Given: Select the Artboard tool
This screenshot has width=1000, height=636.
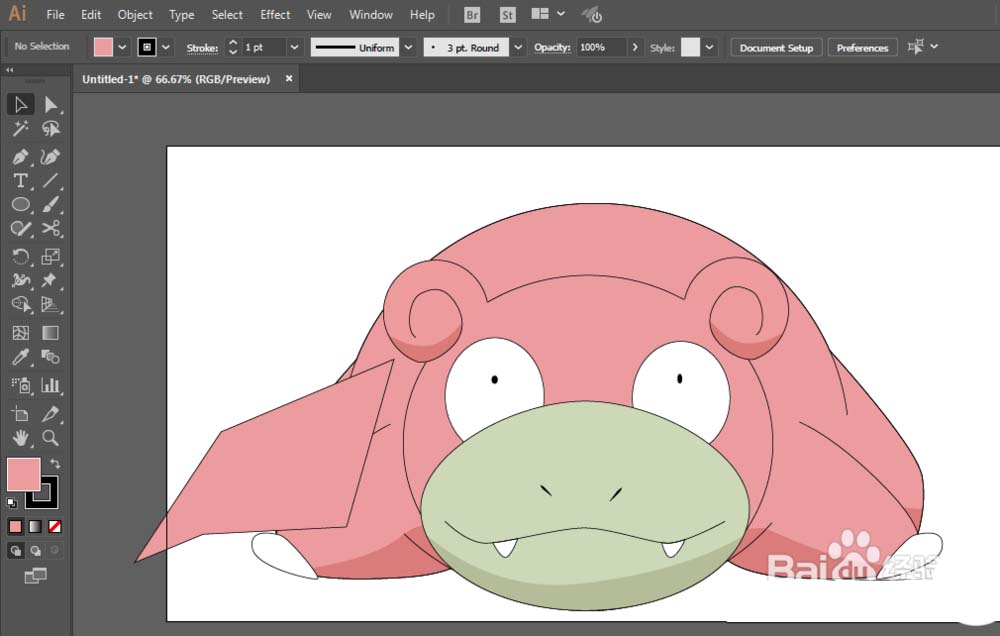Looking at the screenshot, I should coord(20,414).
